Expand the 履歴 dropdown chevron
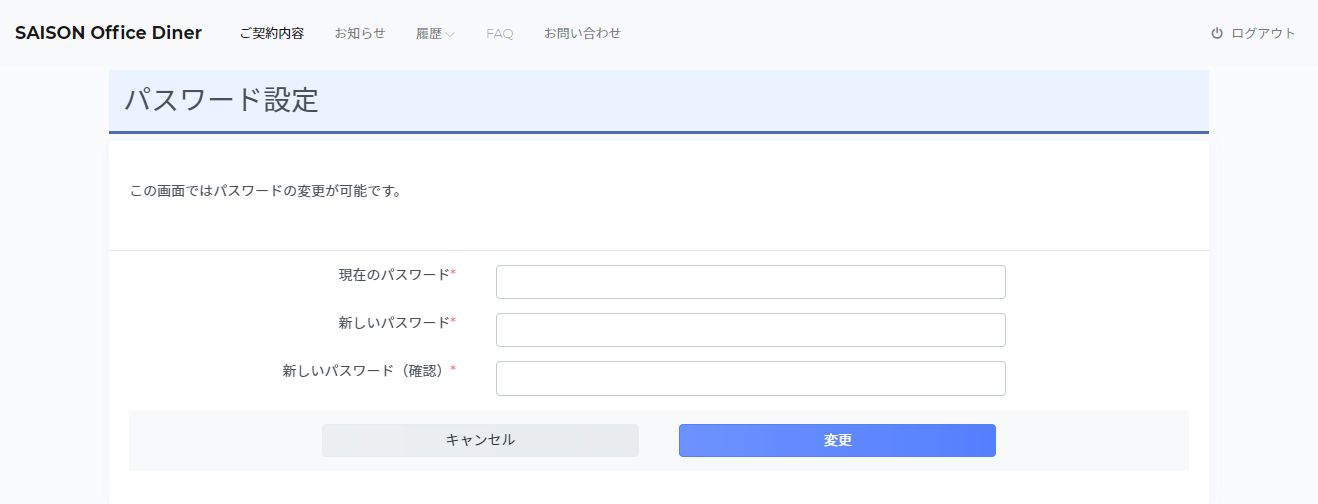This screenshot has width=1318, height=504. [450, 34]
